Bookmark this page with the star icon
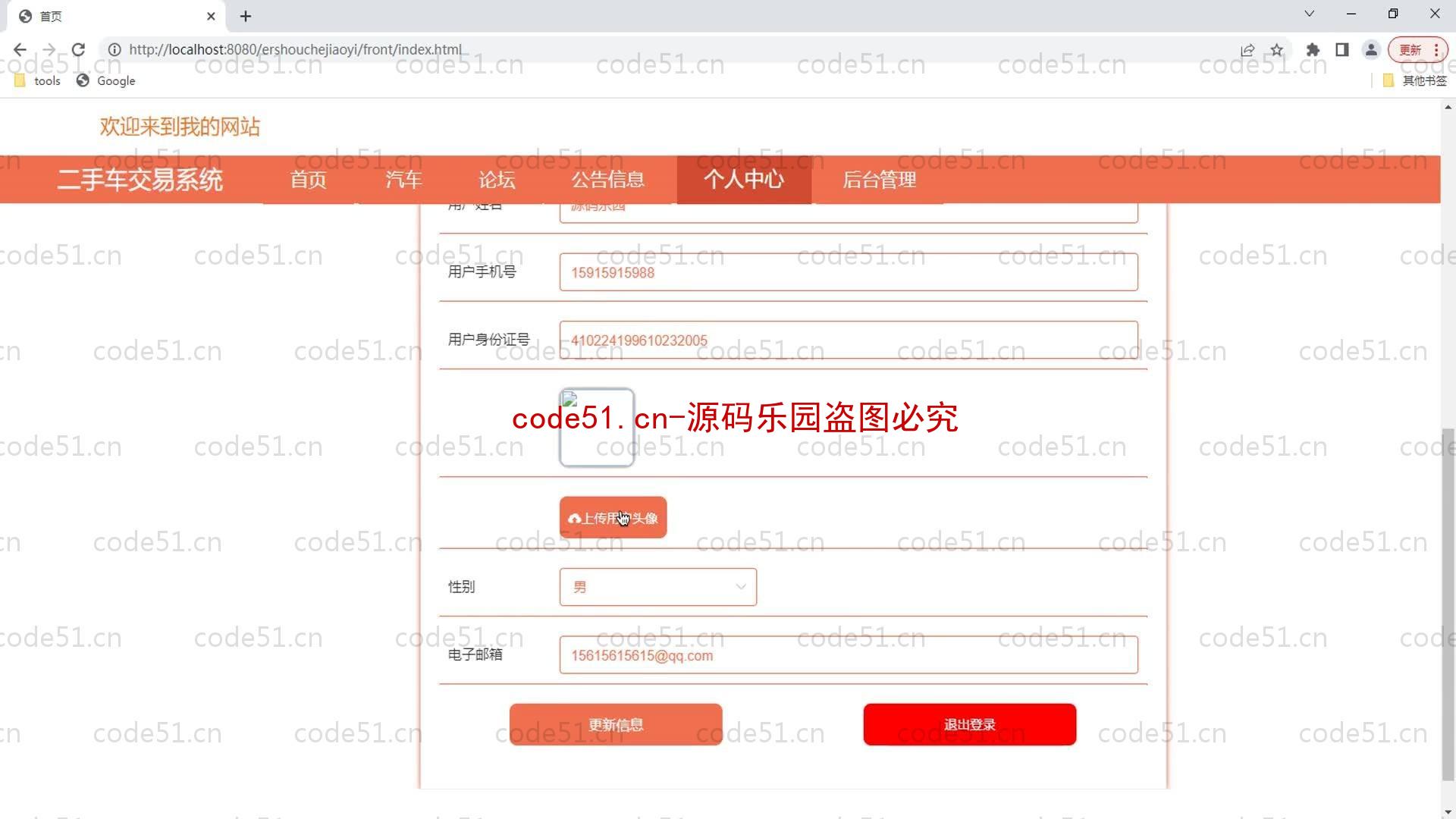1456x819 pixels. pos(1277,50)
